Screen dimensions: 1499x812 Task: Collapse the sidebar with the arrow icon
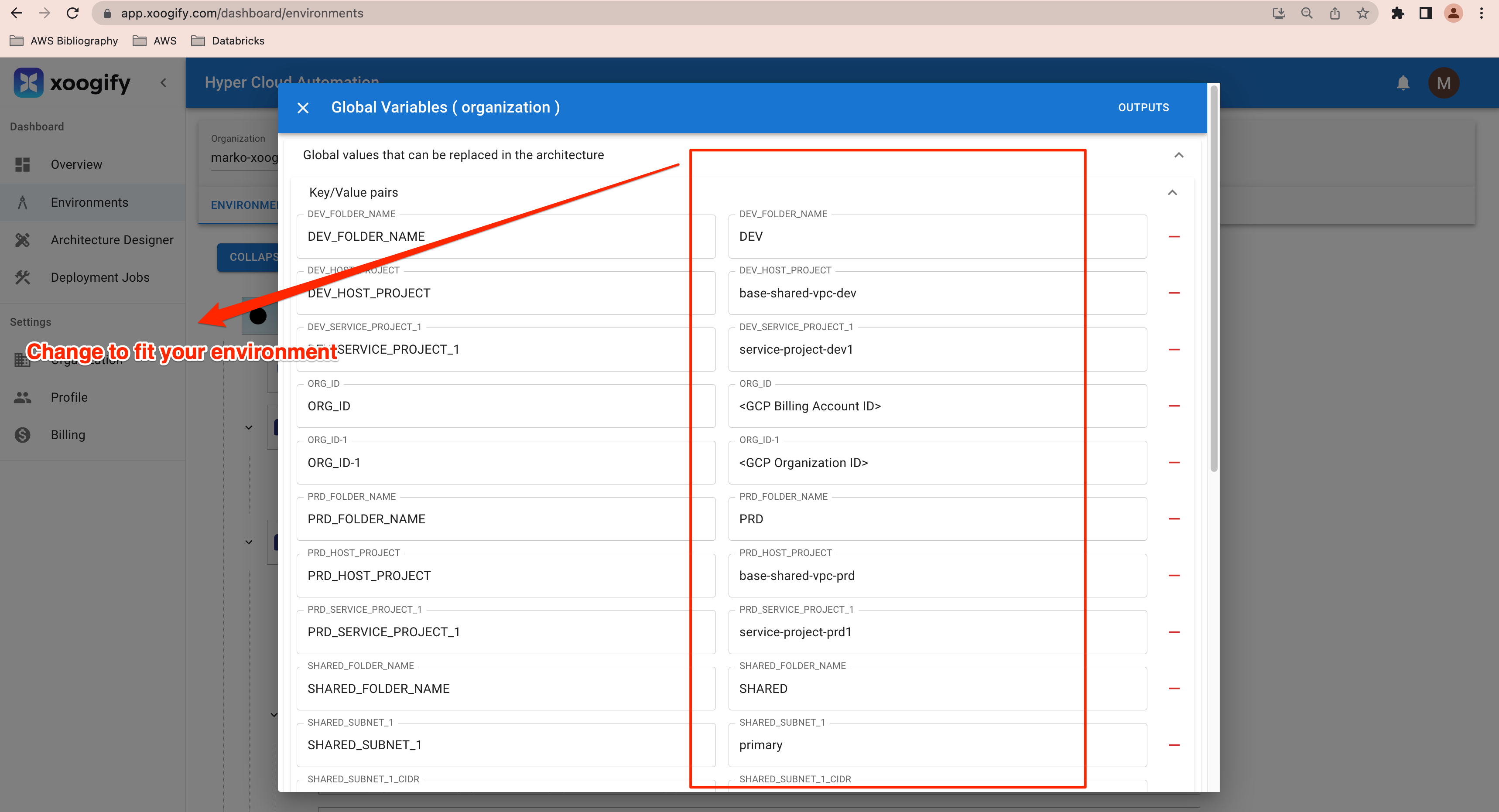(x=164, y=82)
